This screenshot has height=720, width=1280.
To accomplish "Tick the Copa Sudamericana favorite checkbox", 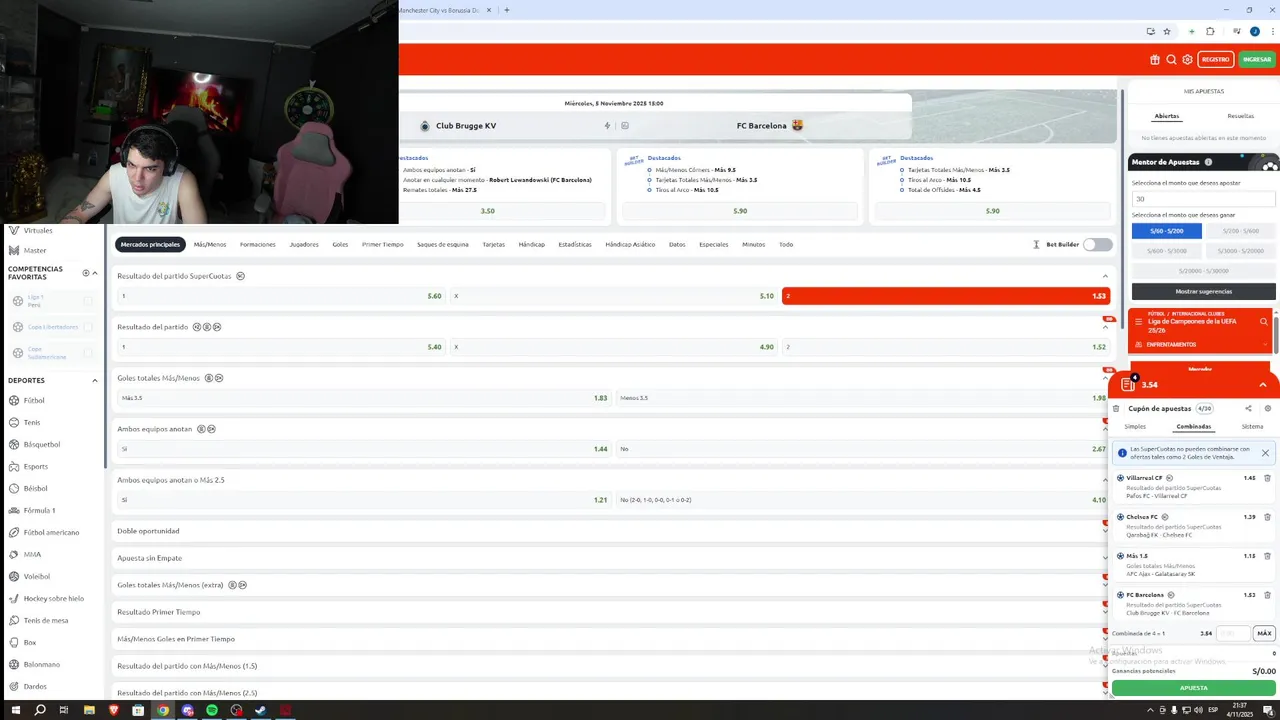I will coord(88,353).
